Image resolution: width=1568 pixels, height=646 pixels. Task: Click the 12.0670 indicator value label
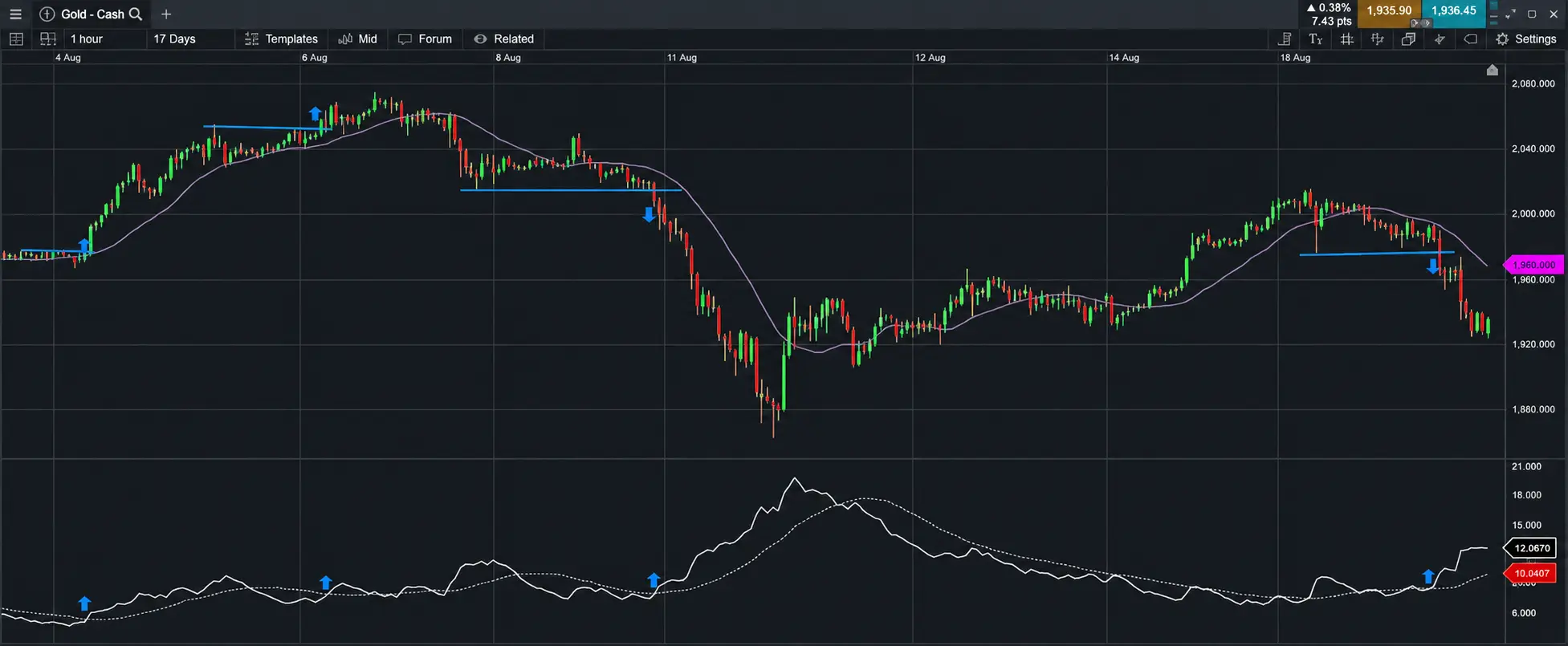click(x=1532, y=549)
